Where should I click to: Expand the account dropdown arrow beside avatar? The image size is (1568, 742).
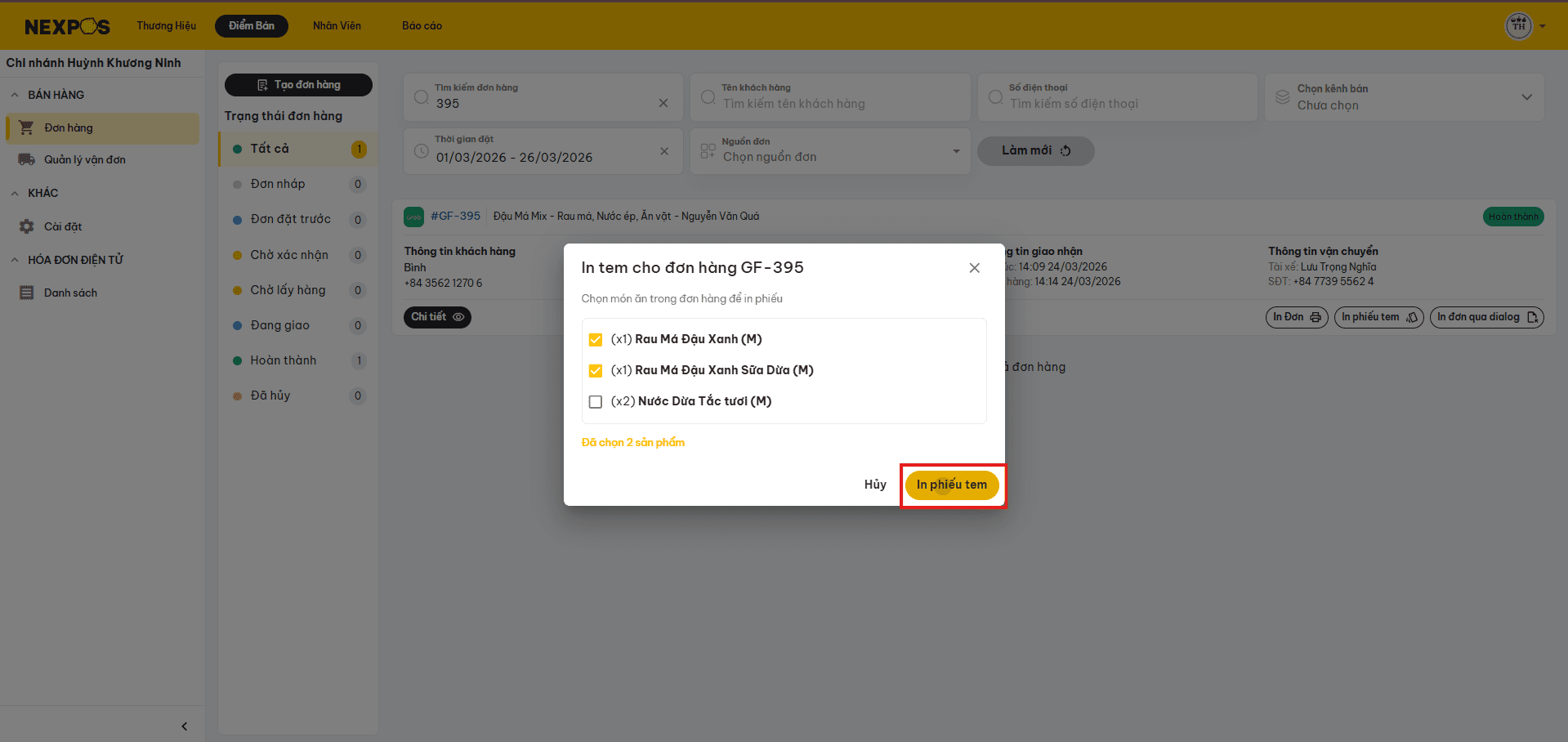[x=1543, y=26]
